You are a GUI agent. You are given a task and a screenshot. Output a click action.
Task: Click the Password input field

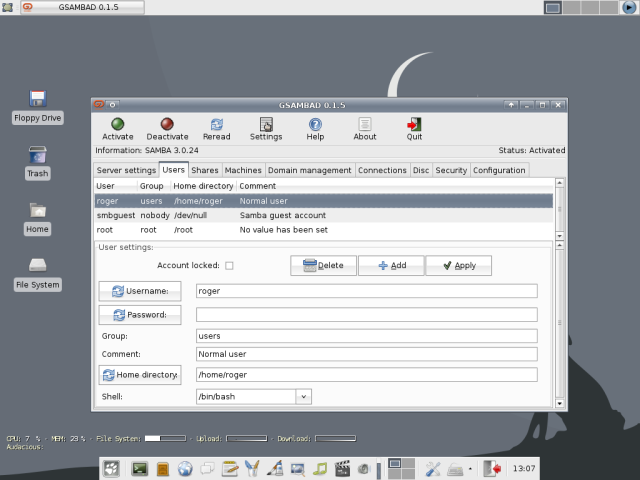366,315
